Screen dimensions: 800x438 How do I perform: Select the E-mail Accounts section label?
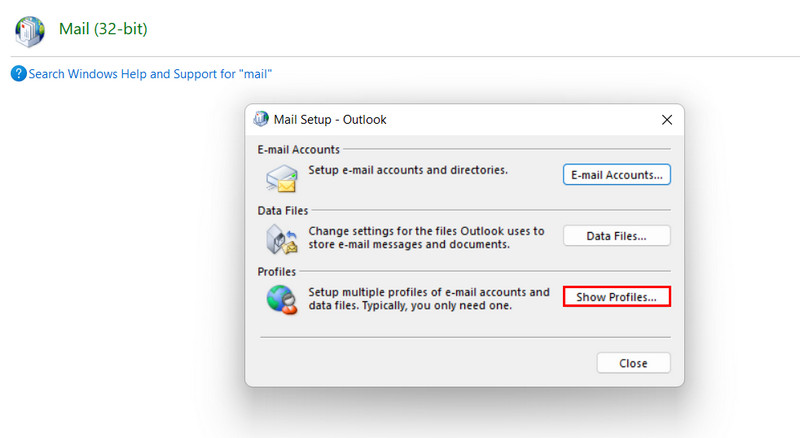coord(298,150)
